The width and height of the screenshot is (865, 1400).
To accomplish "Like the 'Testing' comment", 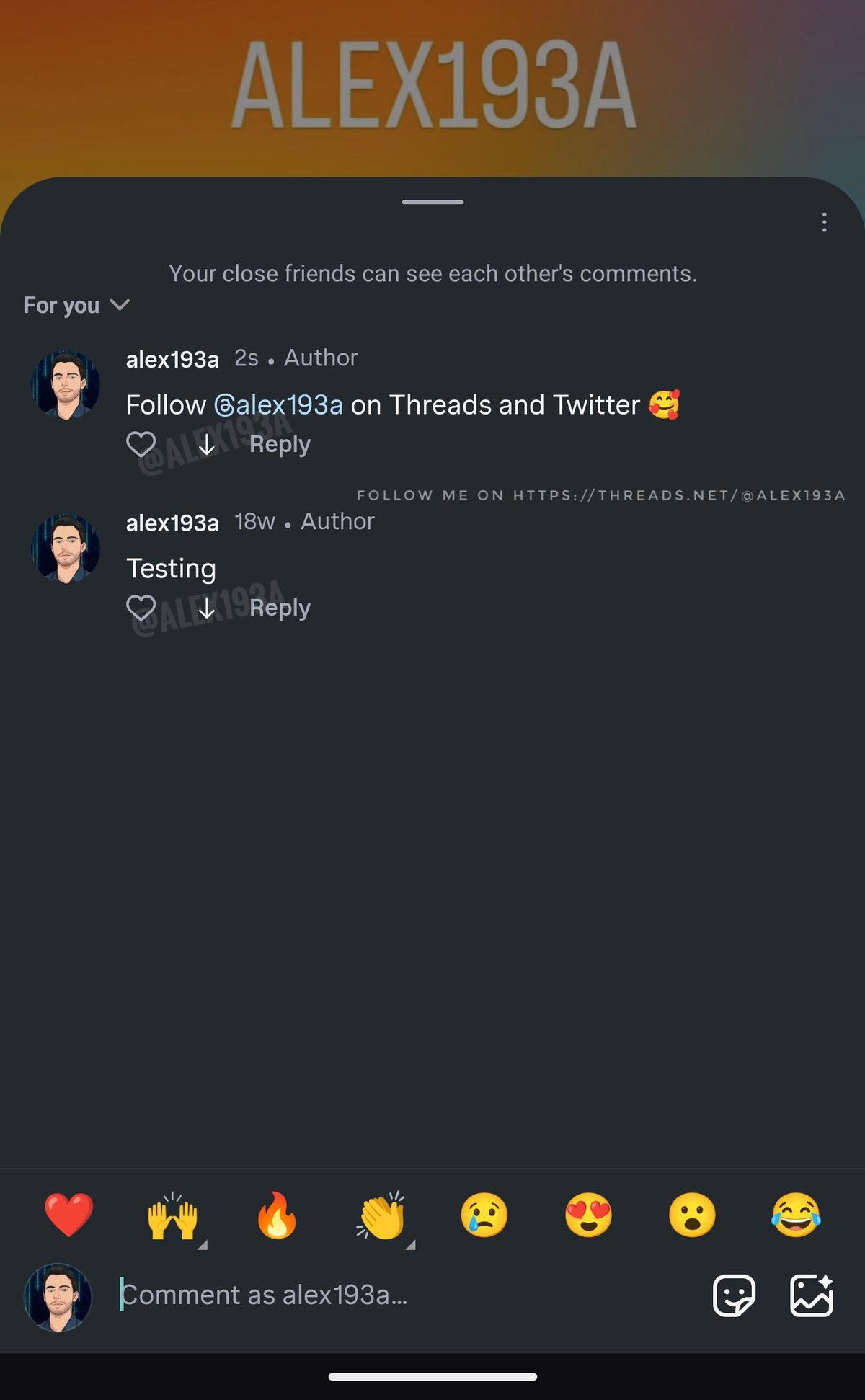I will [x=141, y=608].
